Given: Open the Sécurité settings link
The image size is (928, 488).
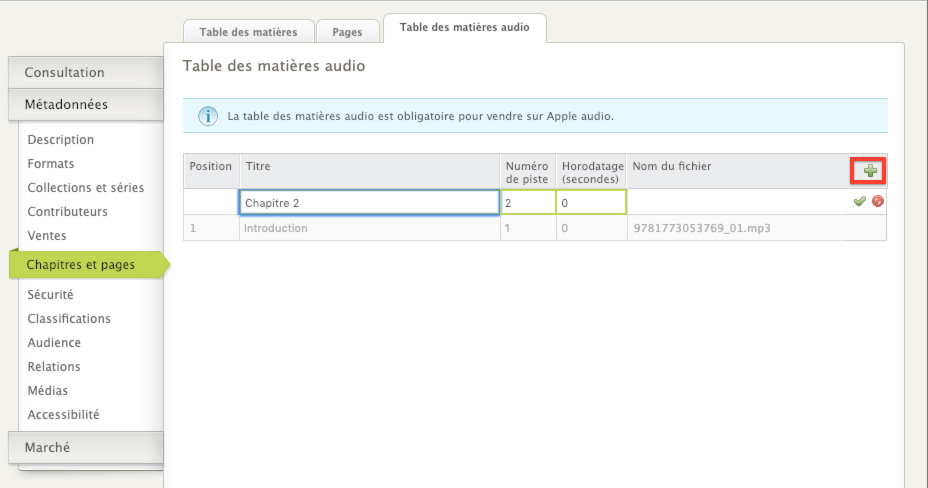Looking at the screenshot, I should (50, 295).
